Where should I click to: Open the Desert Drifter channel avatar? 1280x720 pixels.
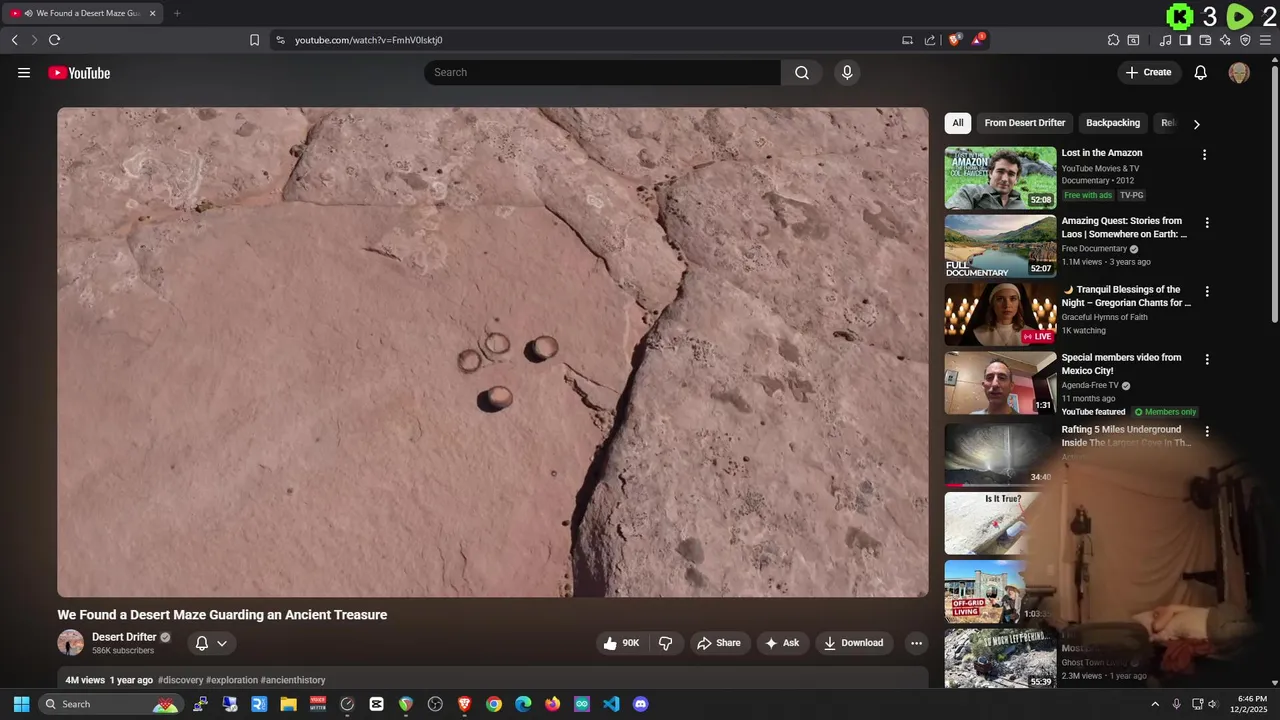tap(70, 643)
